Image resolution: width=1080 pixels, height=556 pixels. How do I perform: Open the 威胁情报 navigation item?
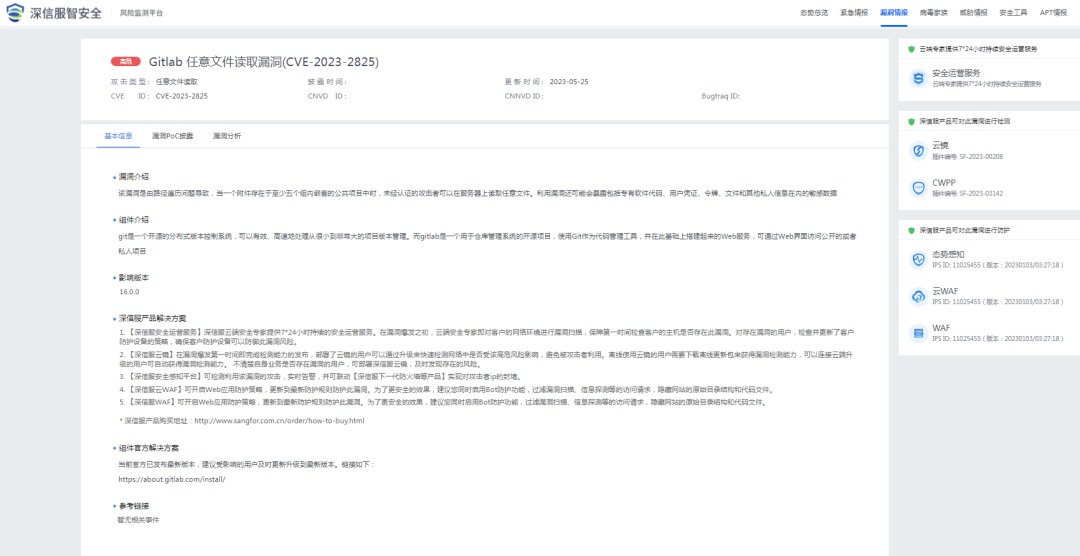click(x=973, y=13)
